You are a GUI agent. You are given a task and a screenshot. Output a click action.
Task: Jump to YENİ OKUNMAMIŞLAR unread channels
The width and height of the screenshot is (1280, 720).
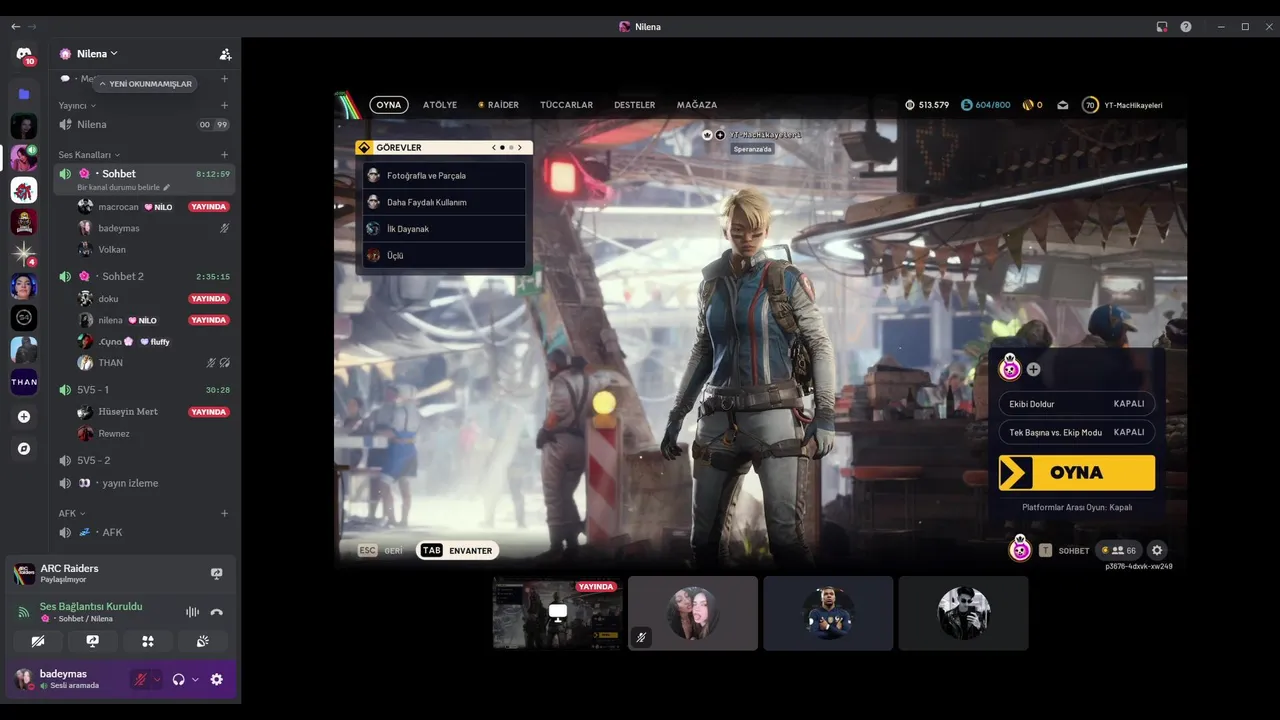point(145,84)
